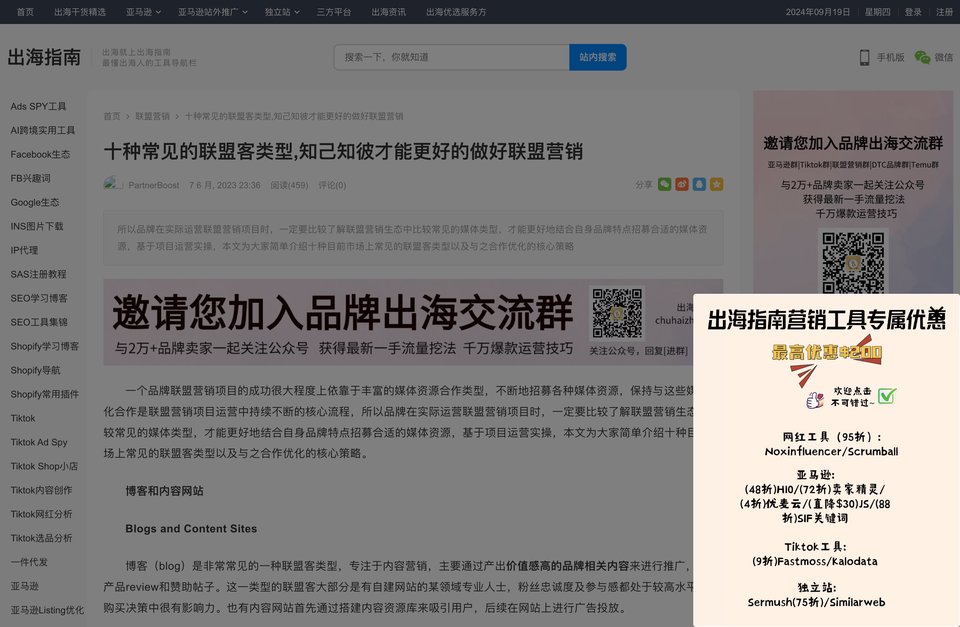Open the 出海优选服务方 menu item
The image size is (960, 627).
click(x=456, y=12)
